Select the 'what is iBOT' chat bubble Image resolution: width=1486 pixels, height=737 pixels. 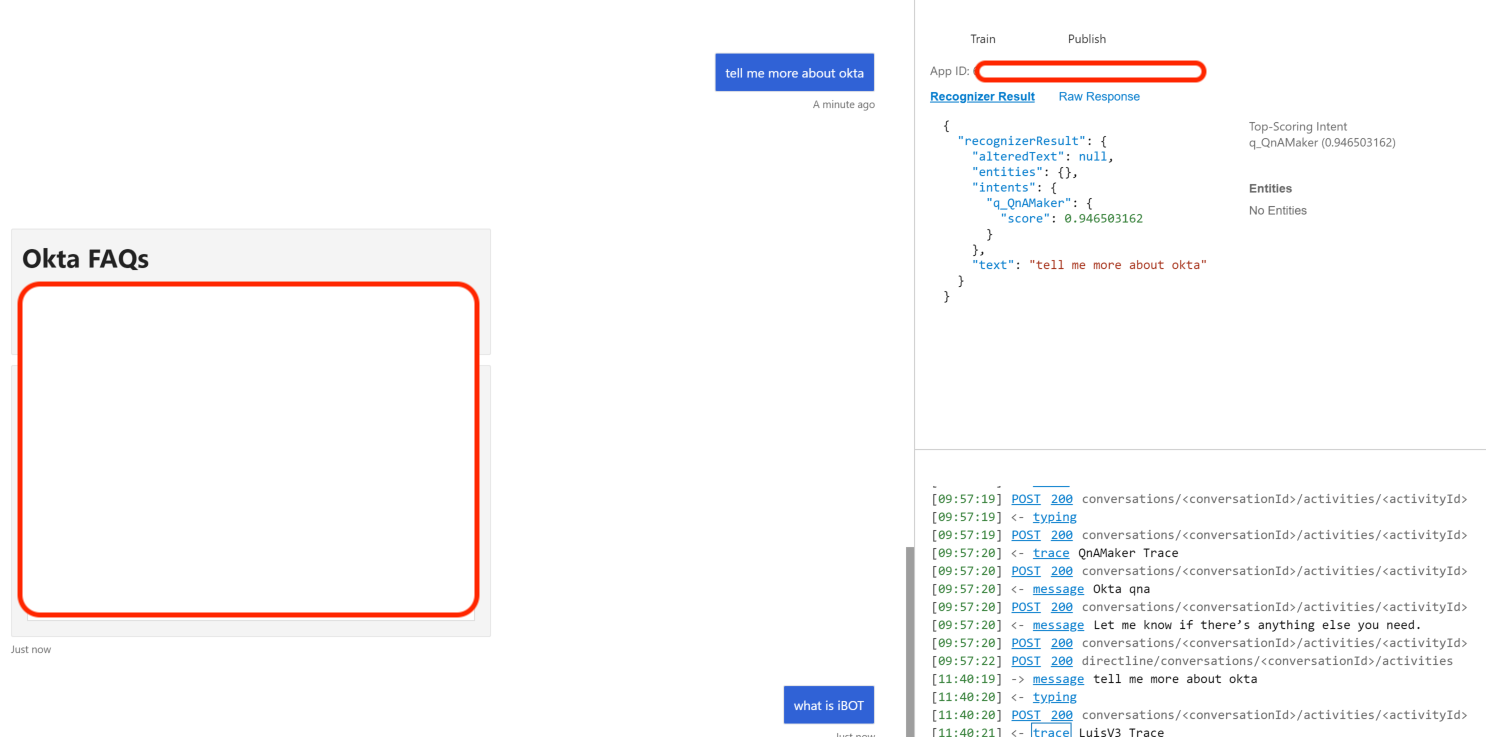828,704
